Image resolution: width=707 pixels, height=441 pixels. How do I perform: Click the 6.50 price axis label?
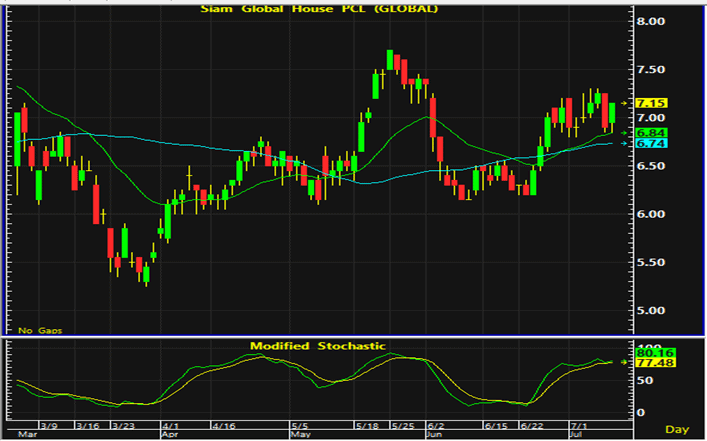click(x=650, y=166)
